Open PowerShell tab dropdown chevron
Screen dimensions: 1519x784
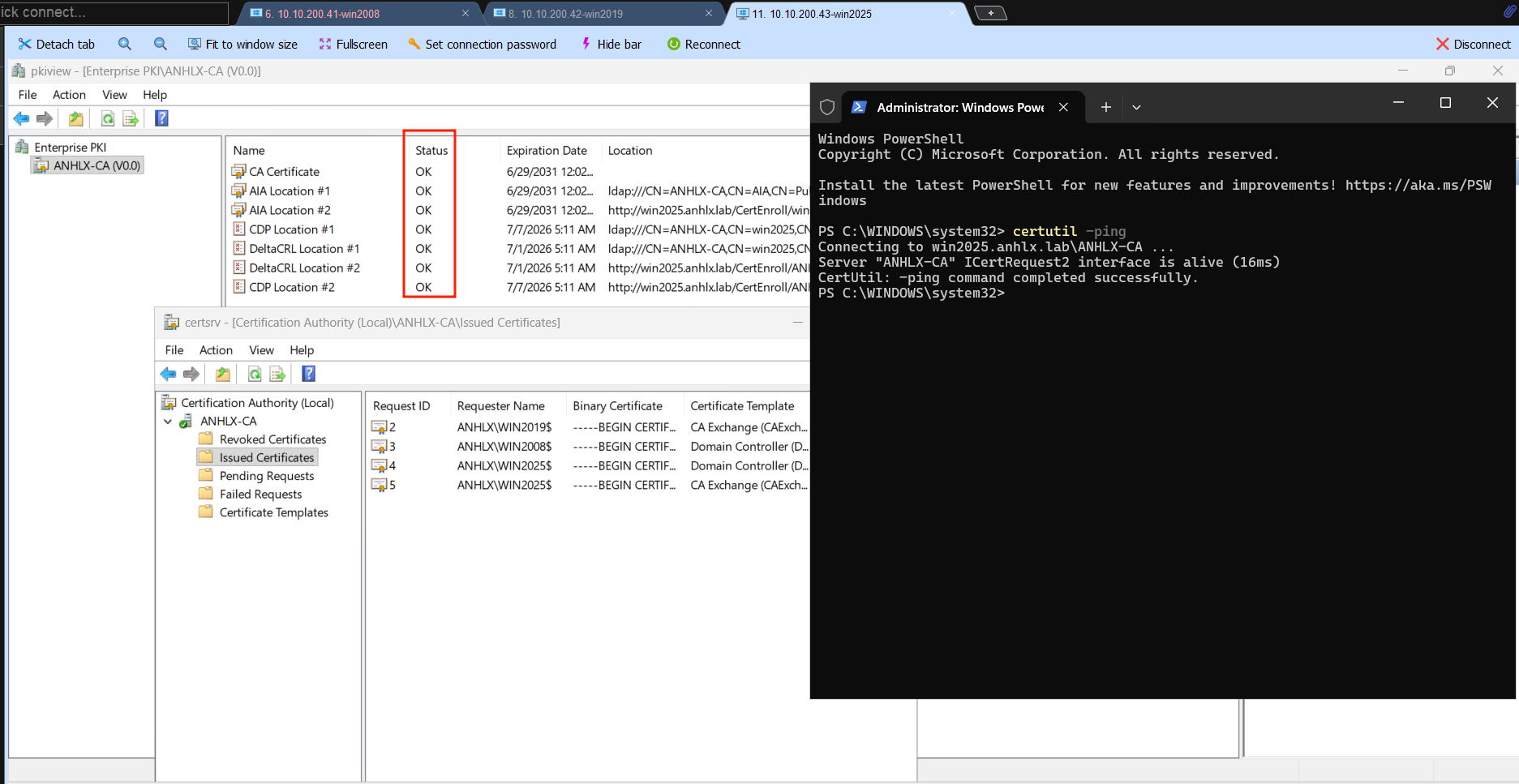pos(1136,107)
